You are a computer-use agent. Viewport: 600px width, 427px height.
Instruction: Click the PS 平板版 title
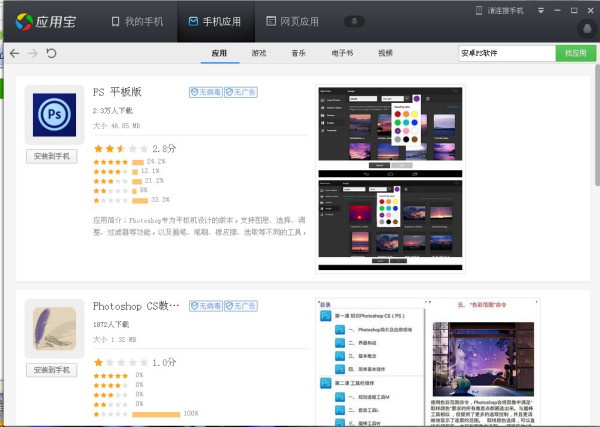click(117, 92)
